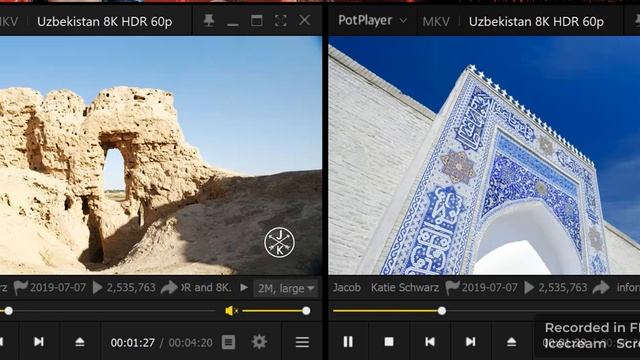
Task: Click the 2019-07-07 date flag in left player
Action: [20, 288]
